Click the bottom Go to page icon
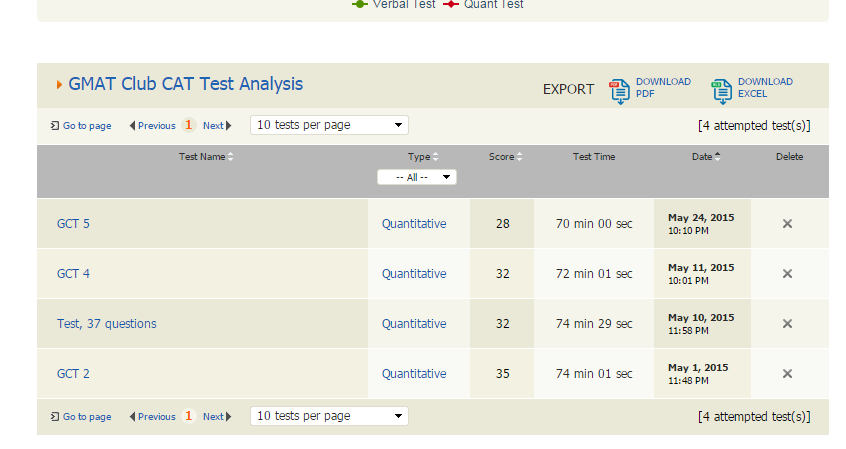 pos(54,417)
